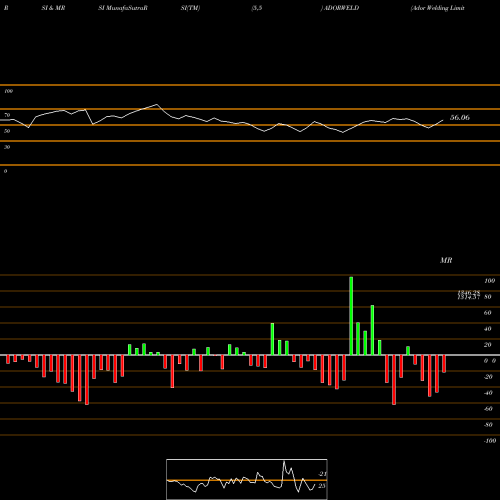Click the "SI(TM)" header text
Viewport: 500px width, 500px height.
(190, 8)
